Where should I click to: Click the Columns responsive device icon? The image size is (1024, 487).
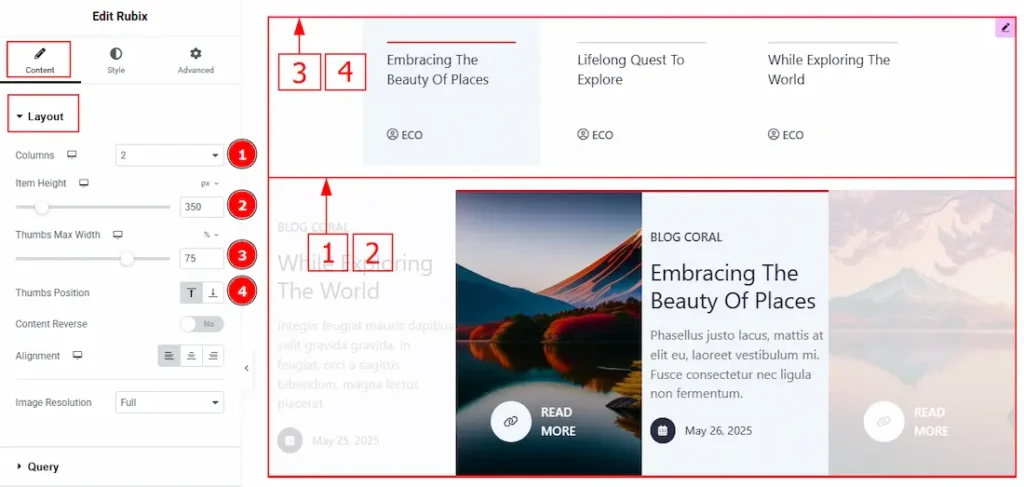(72, 155)
